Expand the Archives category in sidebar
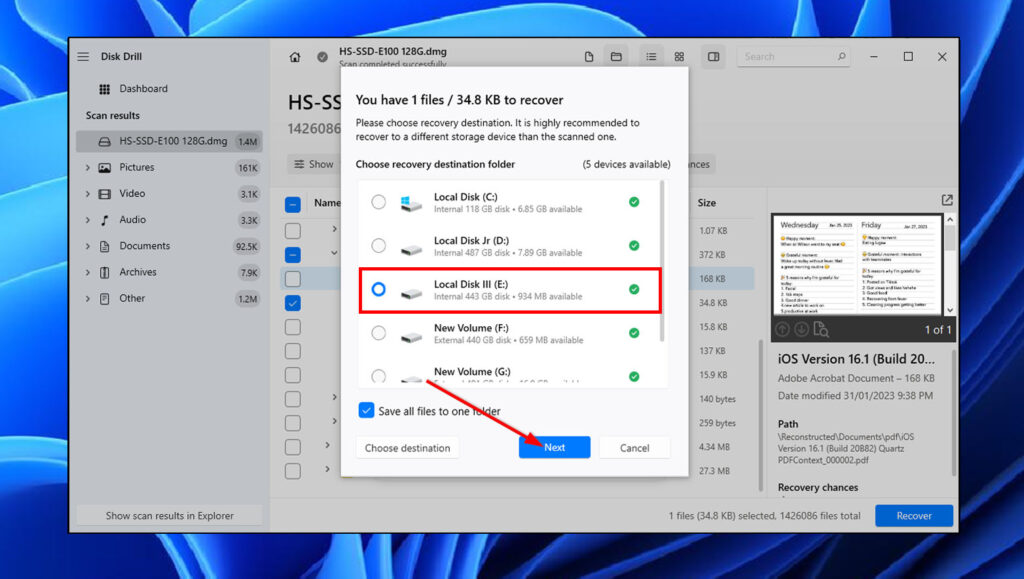This screenshot has width=1024, height=579. [x=88, y=272]
